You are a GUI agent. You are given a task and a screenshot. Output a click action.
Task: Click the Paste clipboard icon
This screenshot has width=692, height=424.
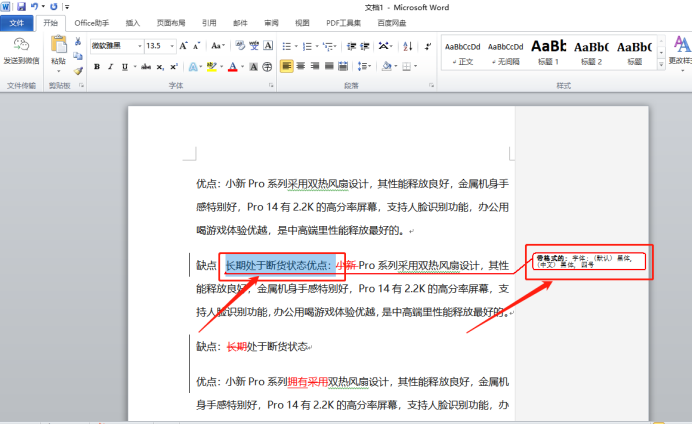click(58, 45)
